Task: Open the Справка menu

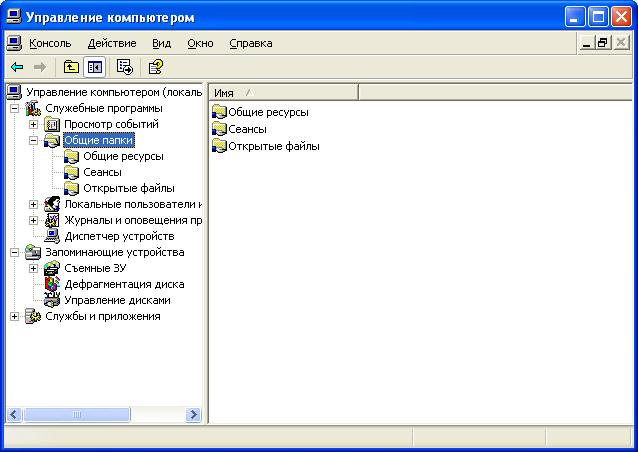Action: pos(251,43)
